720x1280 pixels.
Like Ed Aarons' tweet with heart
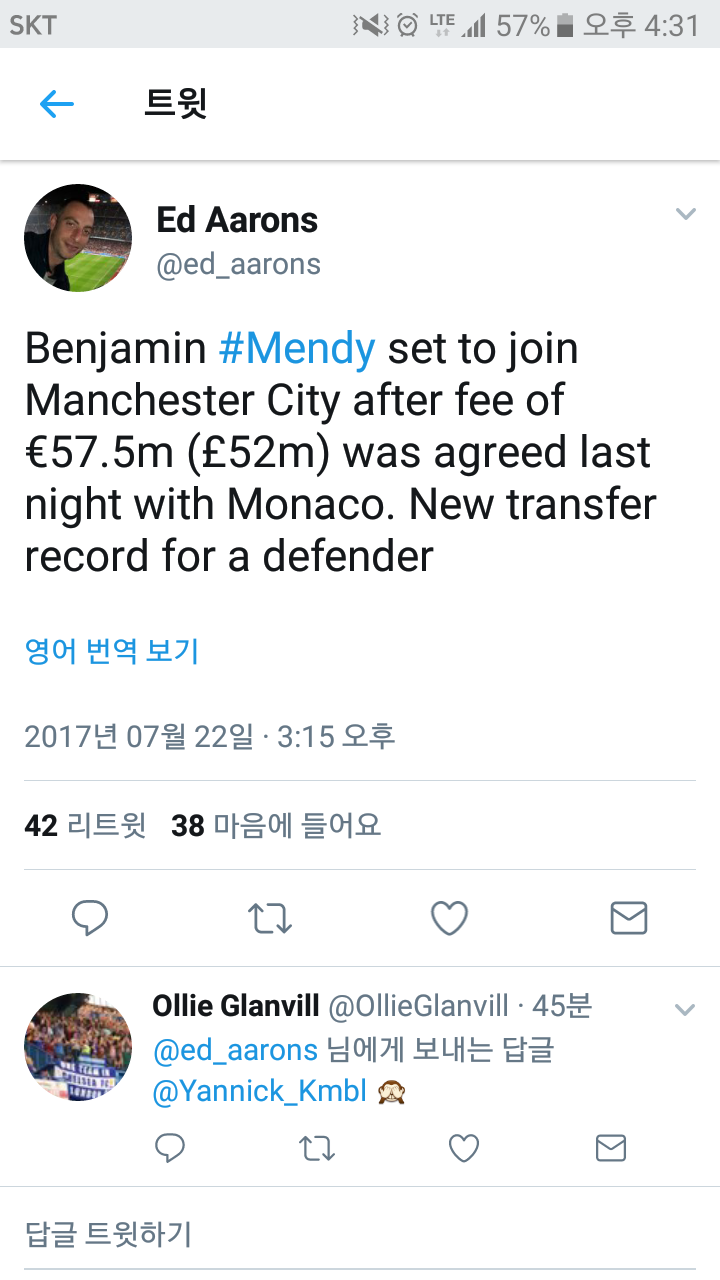pos(449,917)
